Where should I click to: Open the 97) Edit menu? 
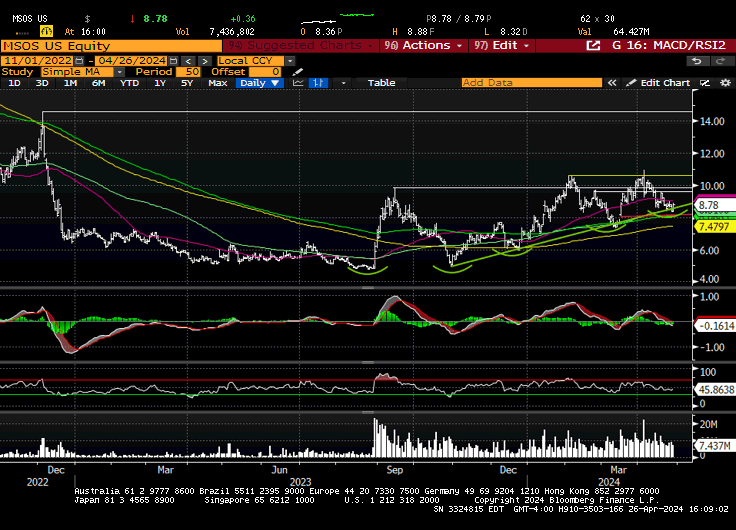tap(502, 46)
